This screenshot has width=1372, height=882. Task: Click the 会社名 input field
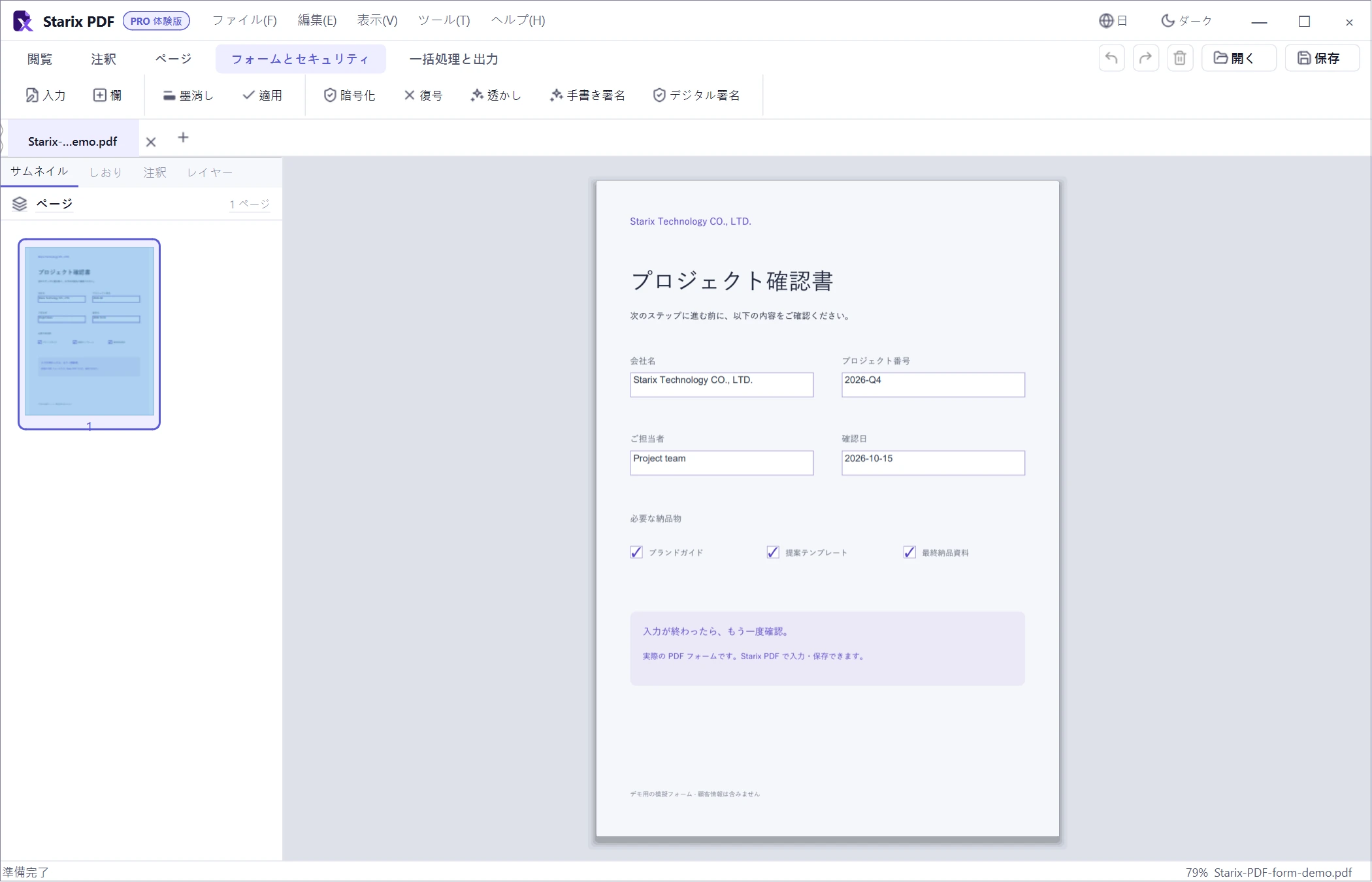pyautogui.click(x=721, y=385)
